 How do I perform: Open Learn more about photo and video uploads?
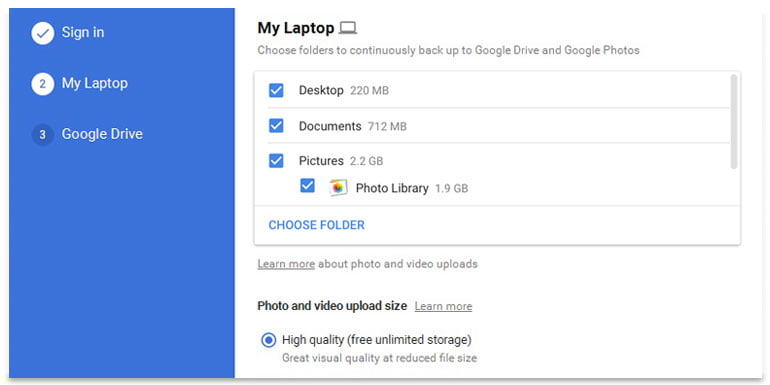pyautogui.click(x=286, y=264)
